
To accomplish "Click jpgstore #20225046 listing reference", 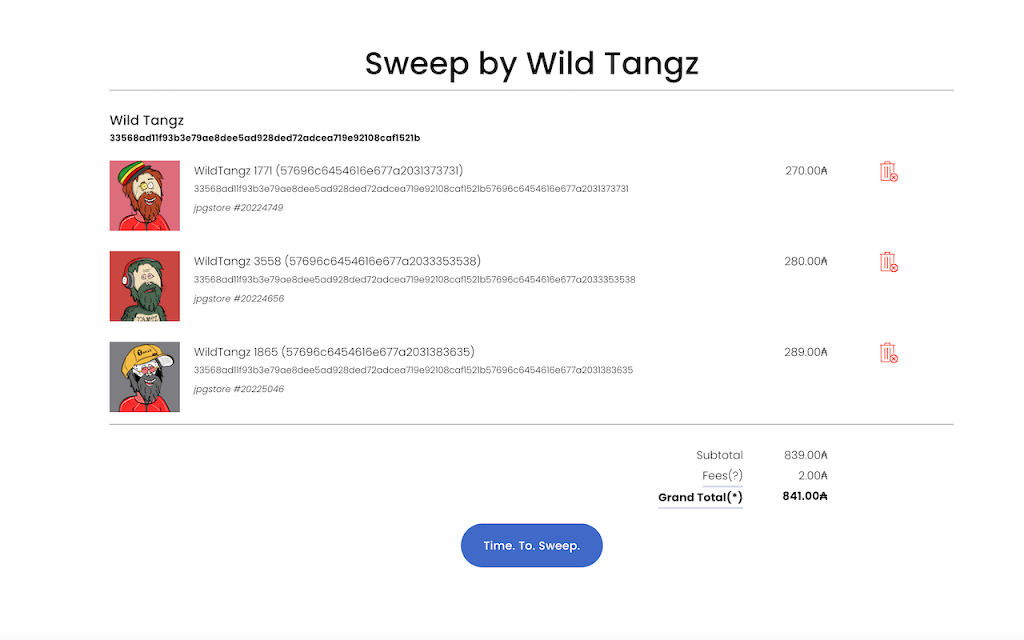I will pyautogui.click(x=238, y=389).
